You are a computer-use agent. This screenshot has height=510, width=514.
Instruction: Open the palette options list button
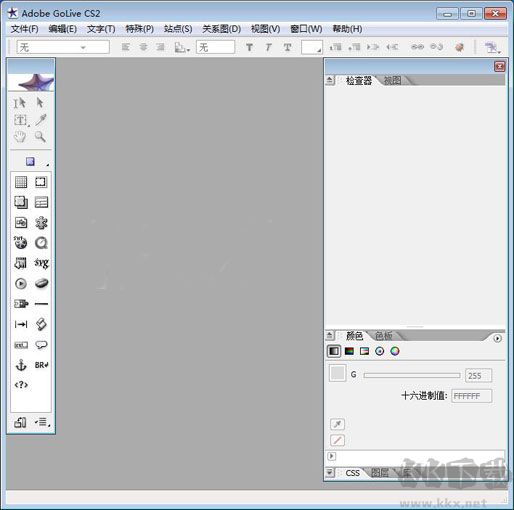[x=43, y=422]
